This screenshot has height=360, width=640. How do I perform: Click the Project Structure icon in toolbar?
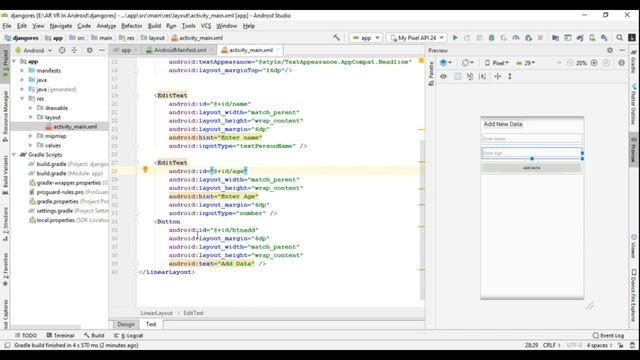(x=555, y=38)
